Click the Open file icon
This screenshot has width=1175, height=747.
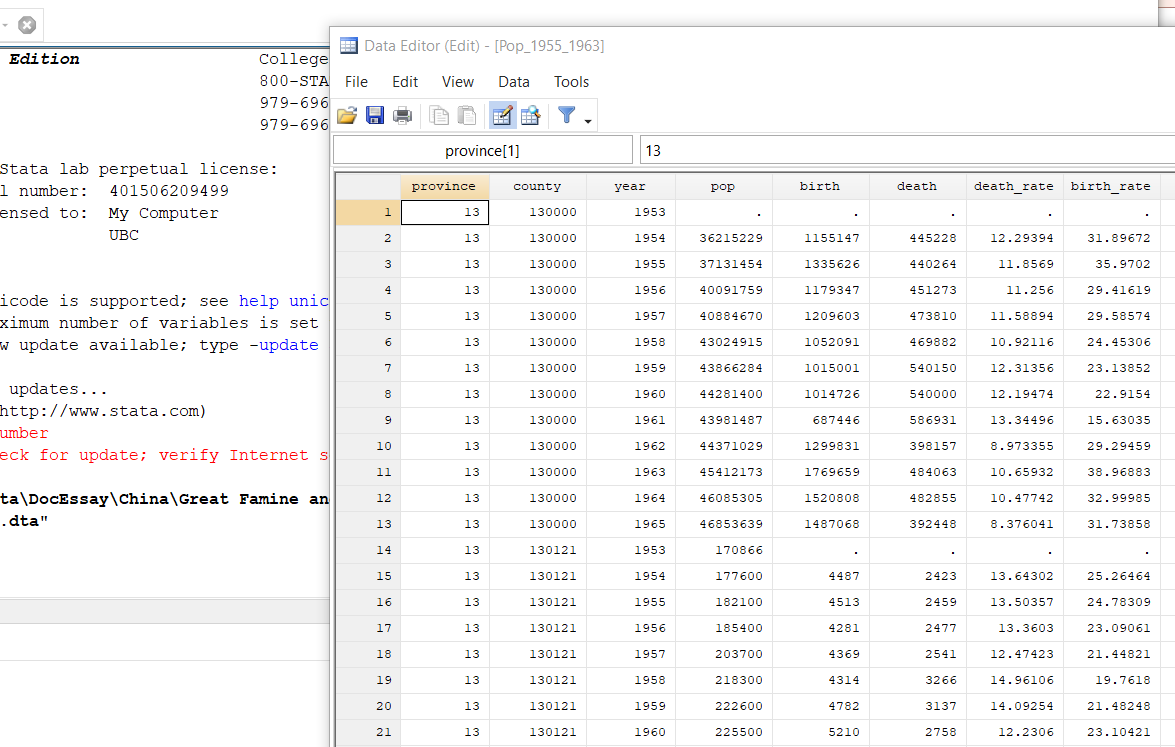click(x=347, y=116)
